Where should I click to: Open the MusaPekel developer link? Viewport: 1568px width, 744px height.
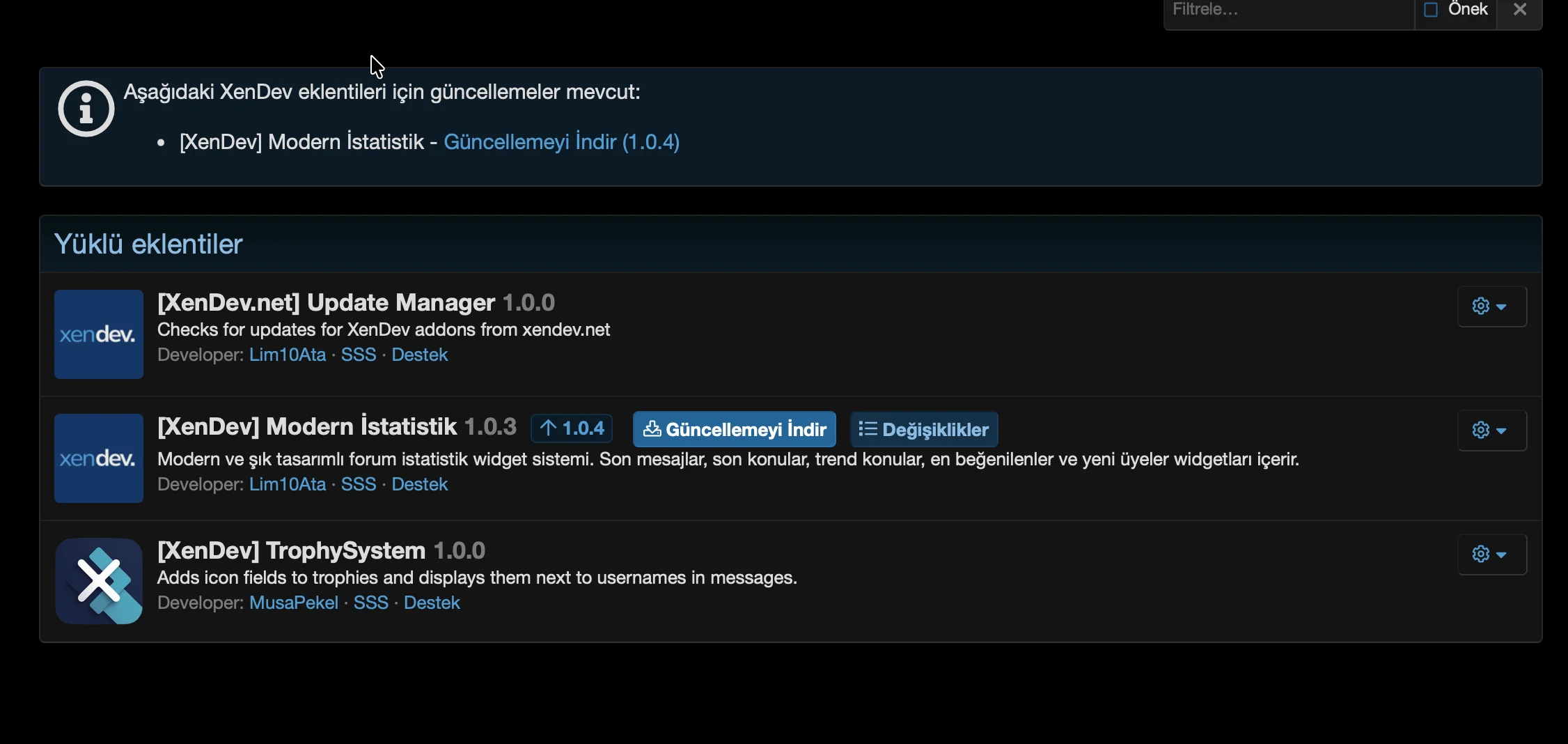click(293, 603)
